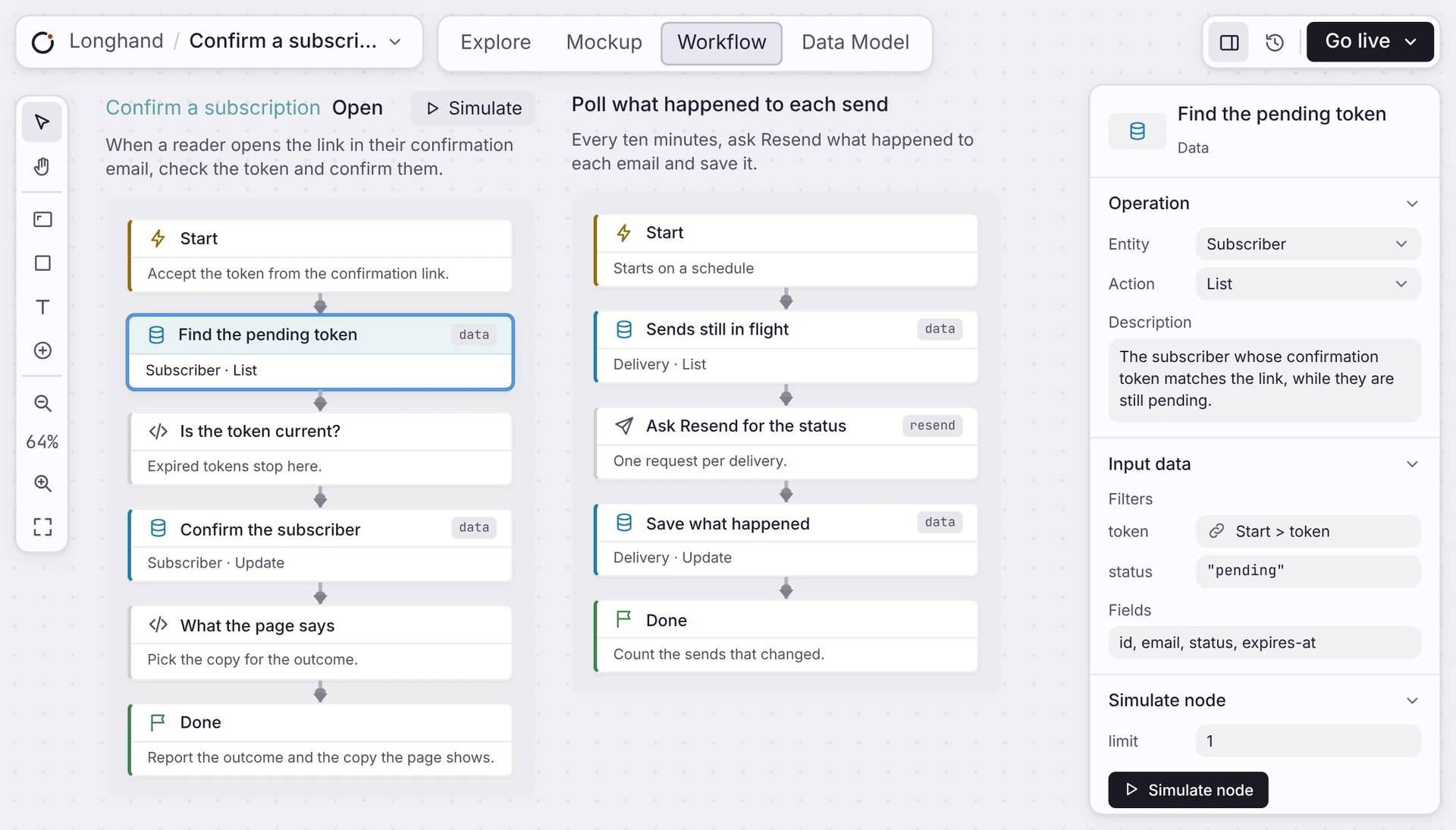1456x830 pixels.
Task: Zoom out with the minus magnifier
Action: [x=42, y=404]
